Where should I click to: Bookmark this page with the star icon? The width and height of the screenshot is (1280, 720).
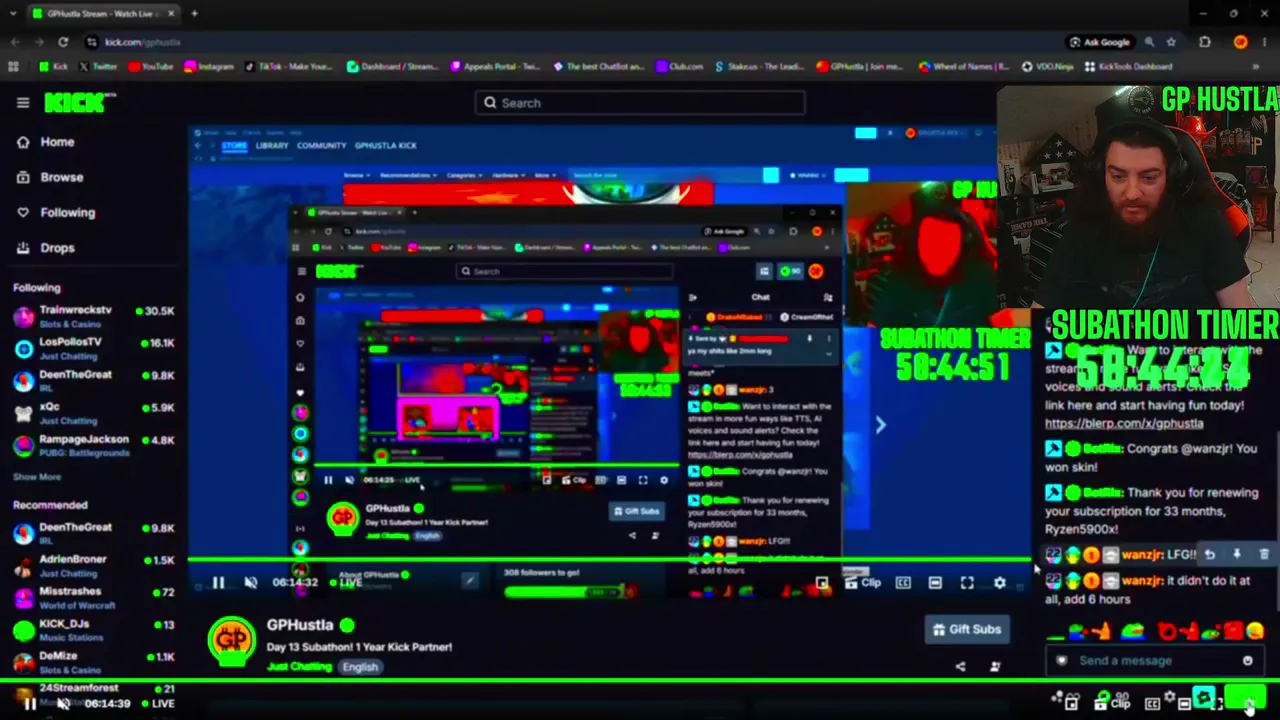pos(1171,42)
